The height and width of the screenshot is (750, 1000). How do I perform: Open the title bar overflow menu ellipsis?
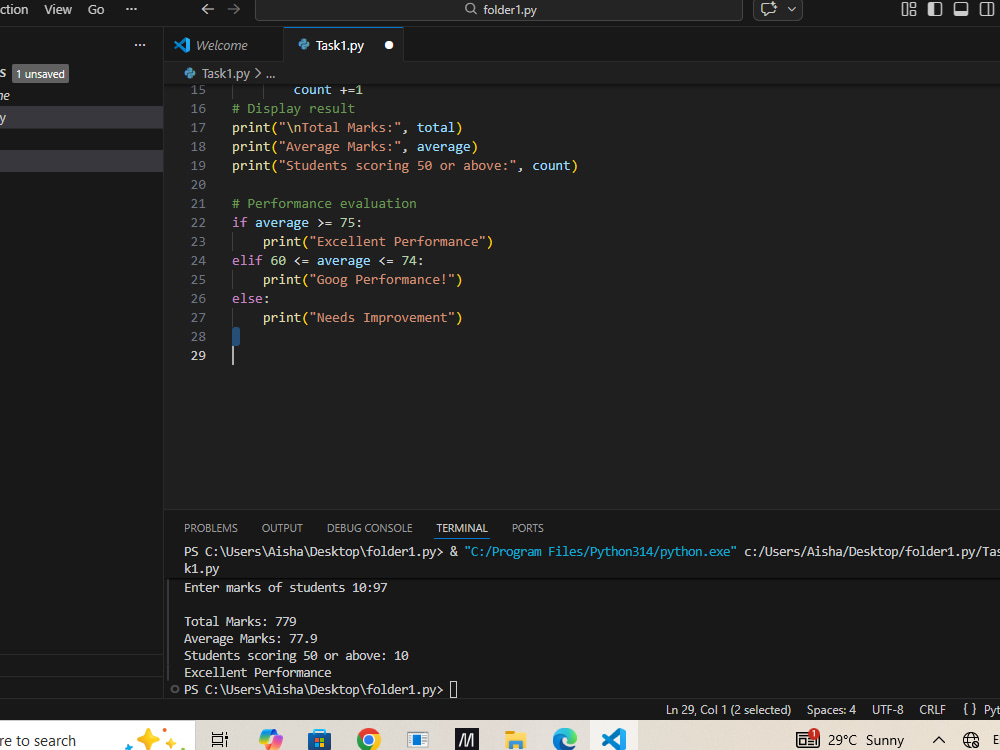click(x=131, y=9)
